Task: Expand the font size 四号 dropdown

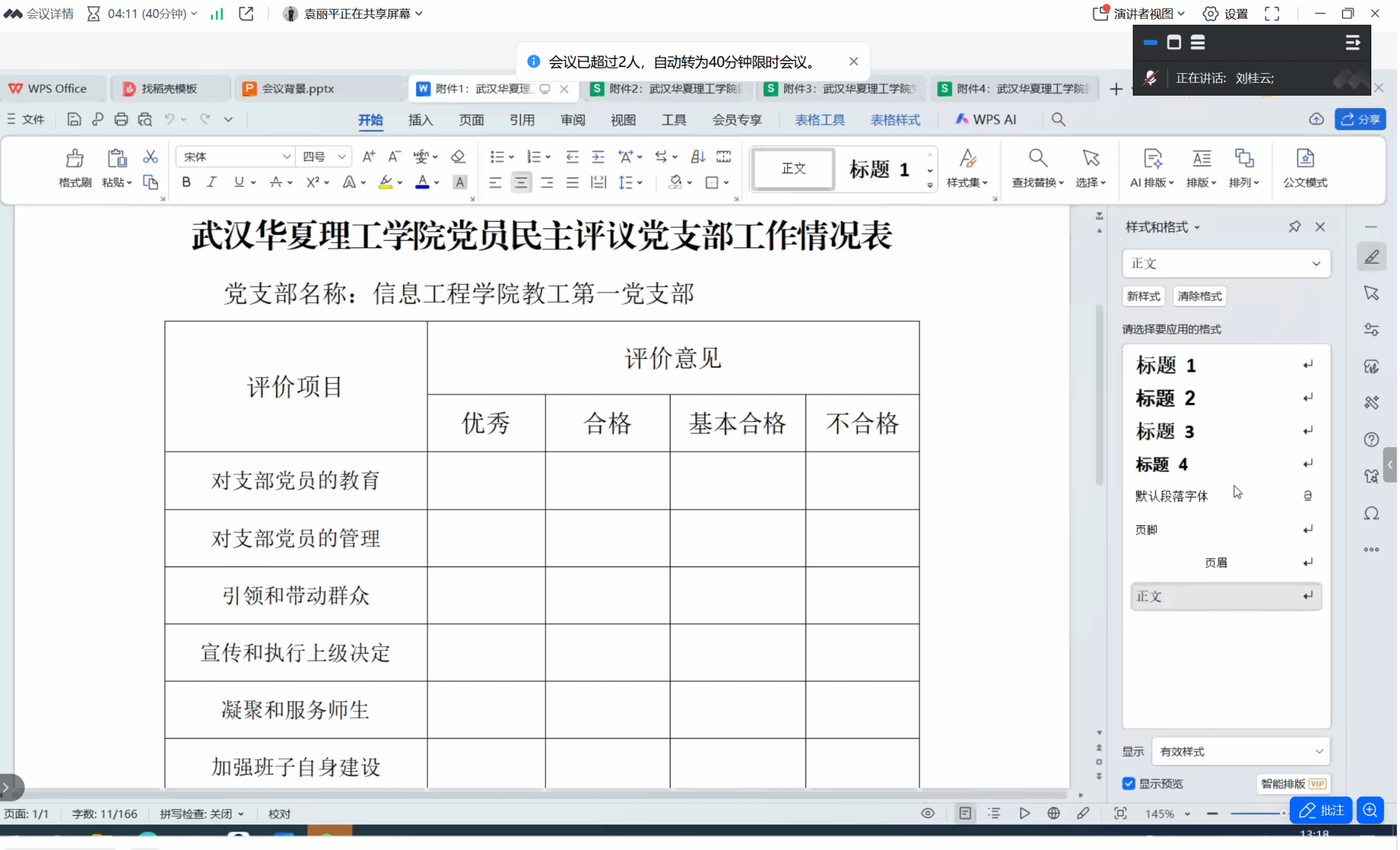Action: point(341,157)
